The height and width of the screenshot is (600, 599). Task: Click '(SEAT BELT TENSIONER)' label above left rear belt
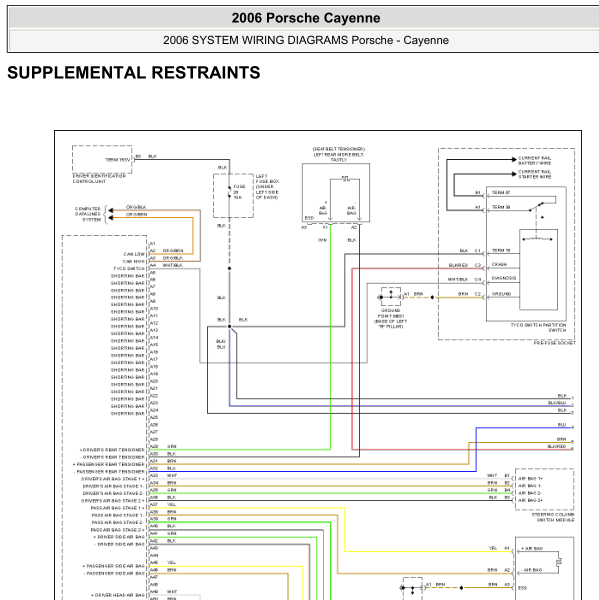339,149
